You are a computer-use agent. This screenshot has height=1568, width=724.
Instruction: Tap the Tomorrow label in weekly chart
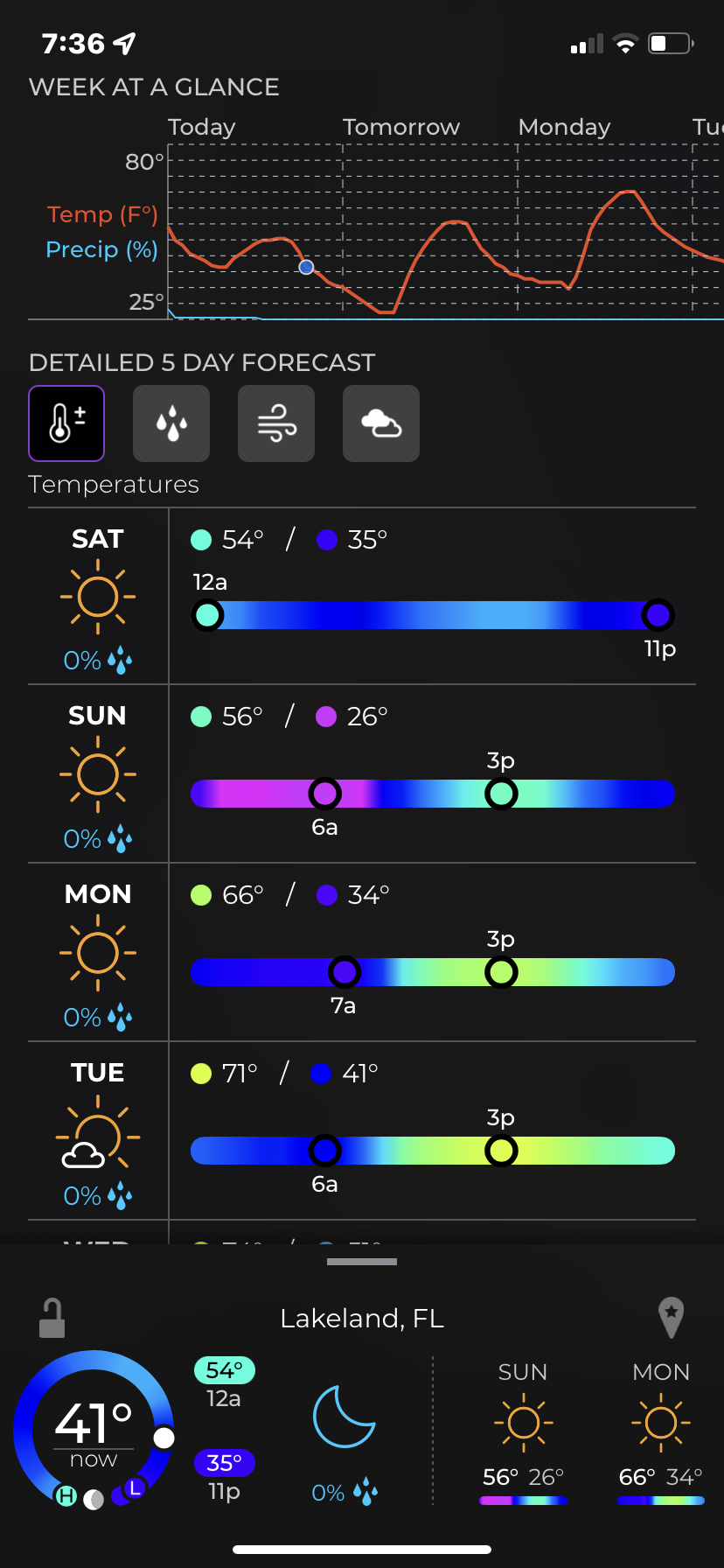[401, 128]
